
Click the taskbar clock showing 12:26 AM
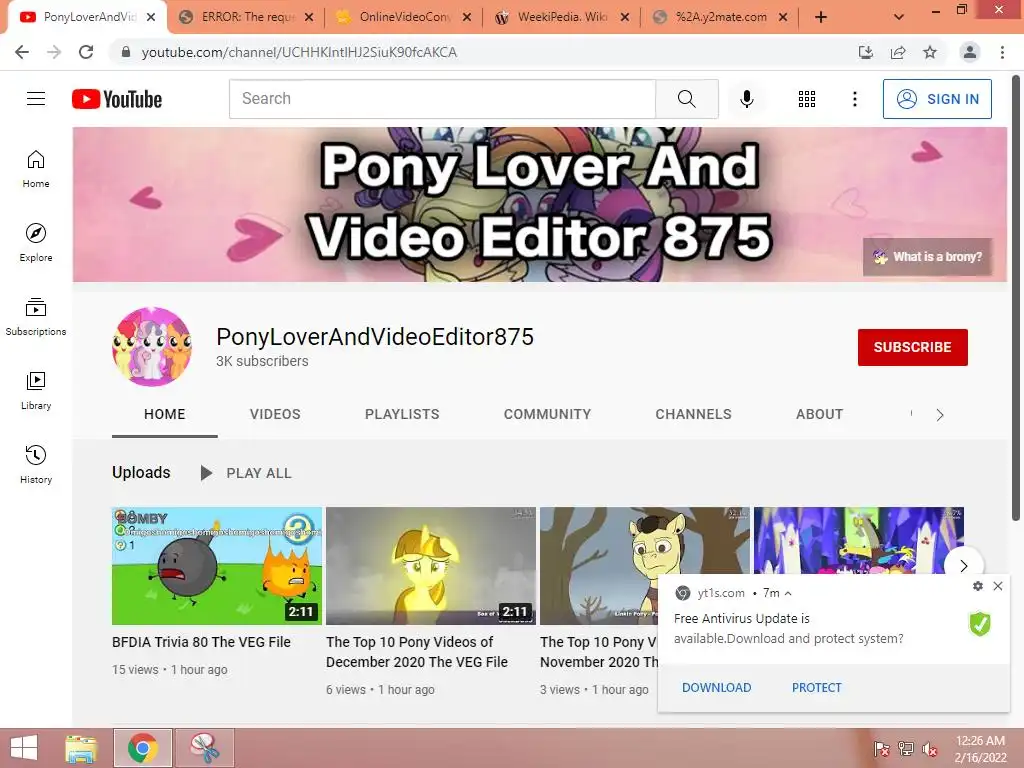coord(980,748)
